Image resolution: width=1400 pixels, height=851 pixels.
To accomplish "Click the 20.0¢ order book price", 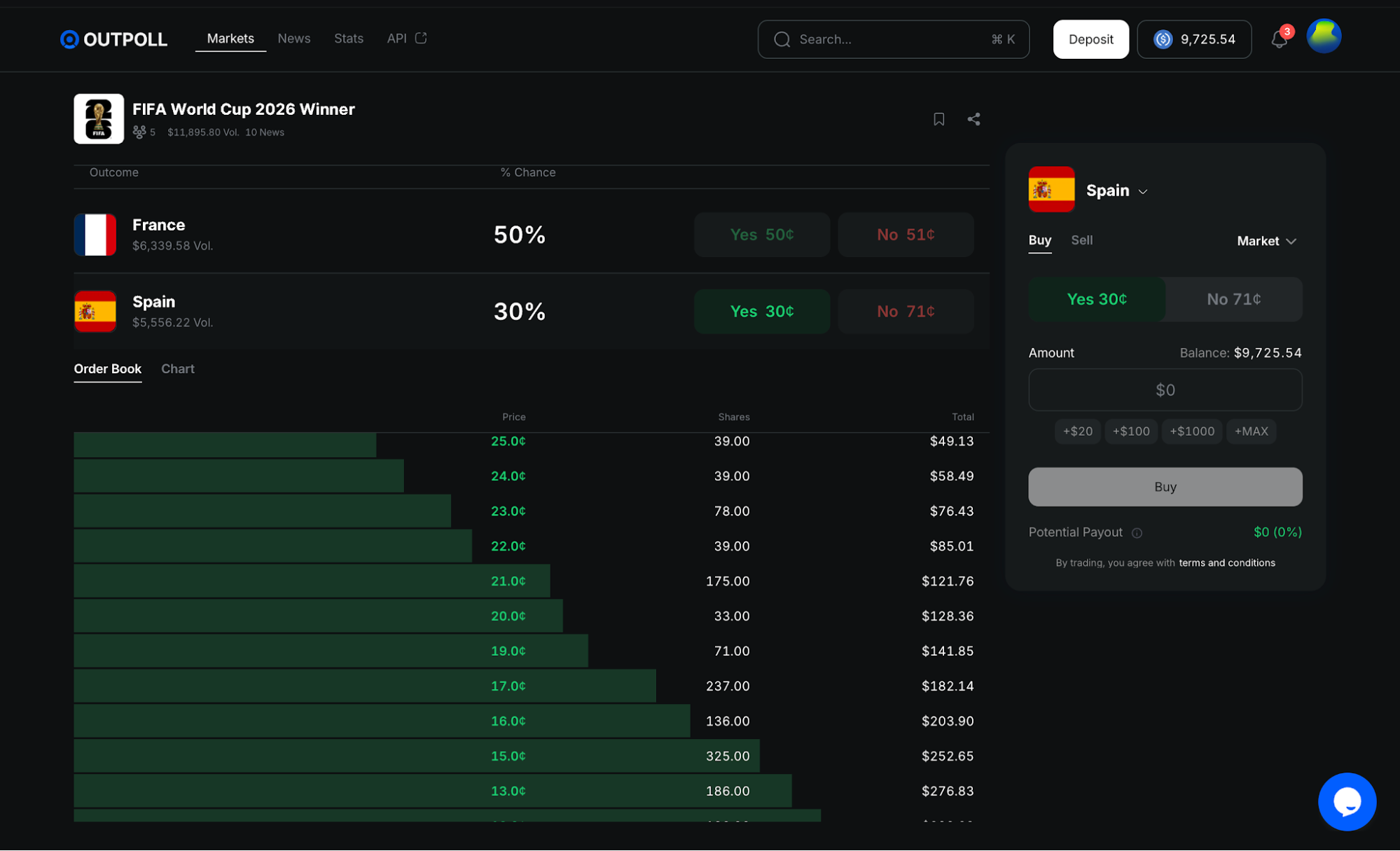I will [508, 616].
